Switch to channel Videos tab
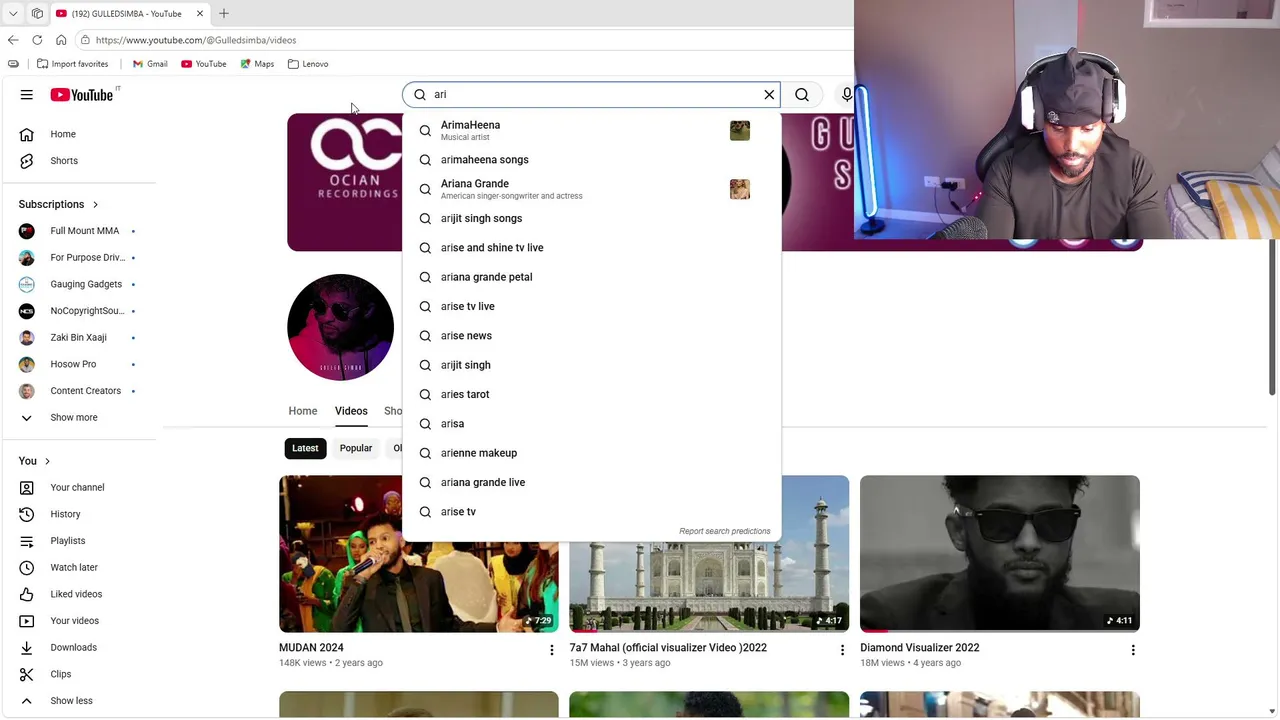This screenshot has width=1280, height=720. point(351,411)
